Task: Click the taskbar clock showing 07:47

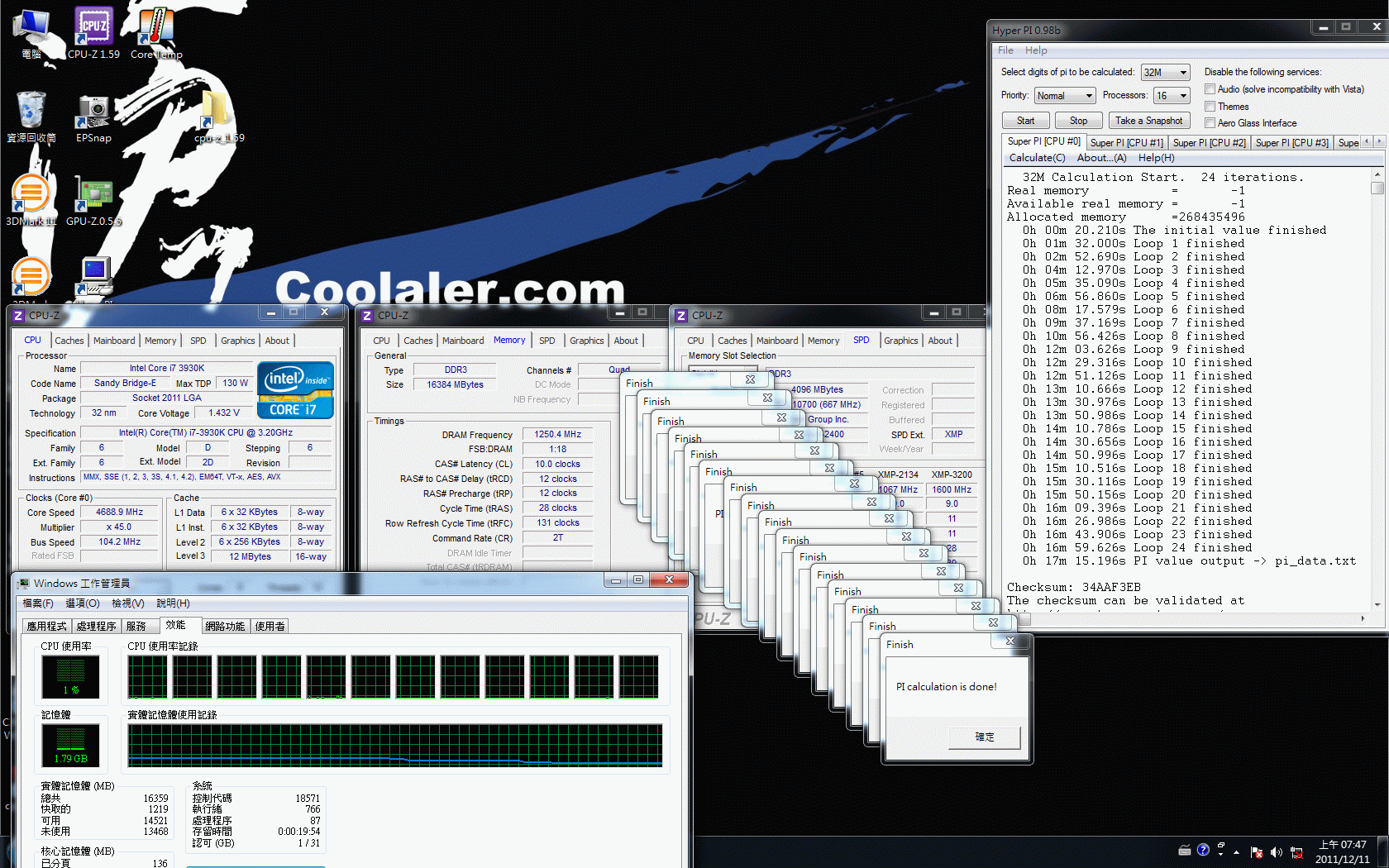Action: (x=1343, y=851)
